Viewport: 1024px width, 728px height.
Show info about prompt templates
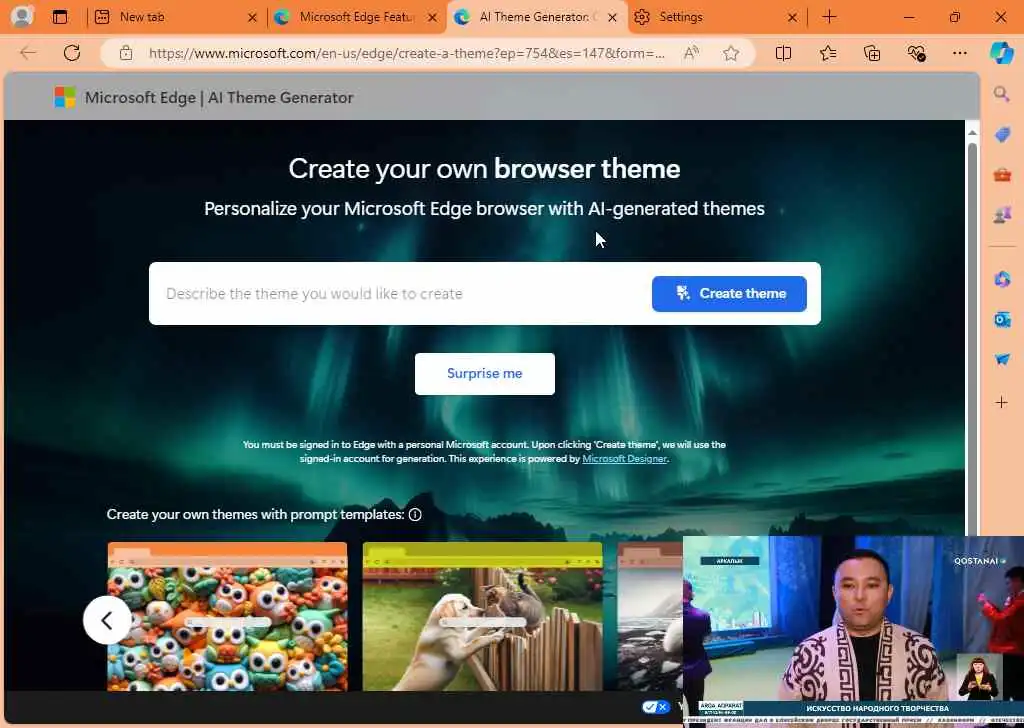pos(415,514)
